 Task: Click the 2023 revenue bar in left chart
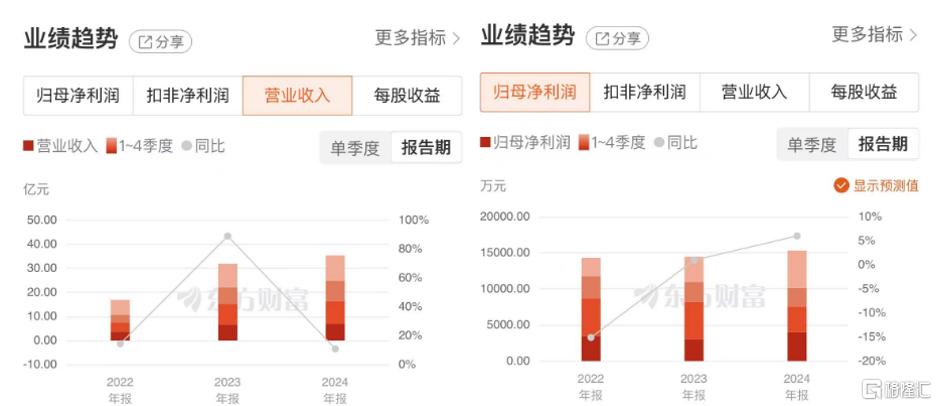click(228, 302)
